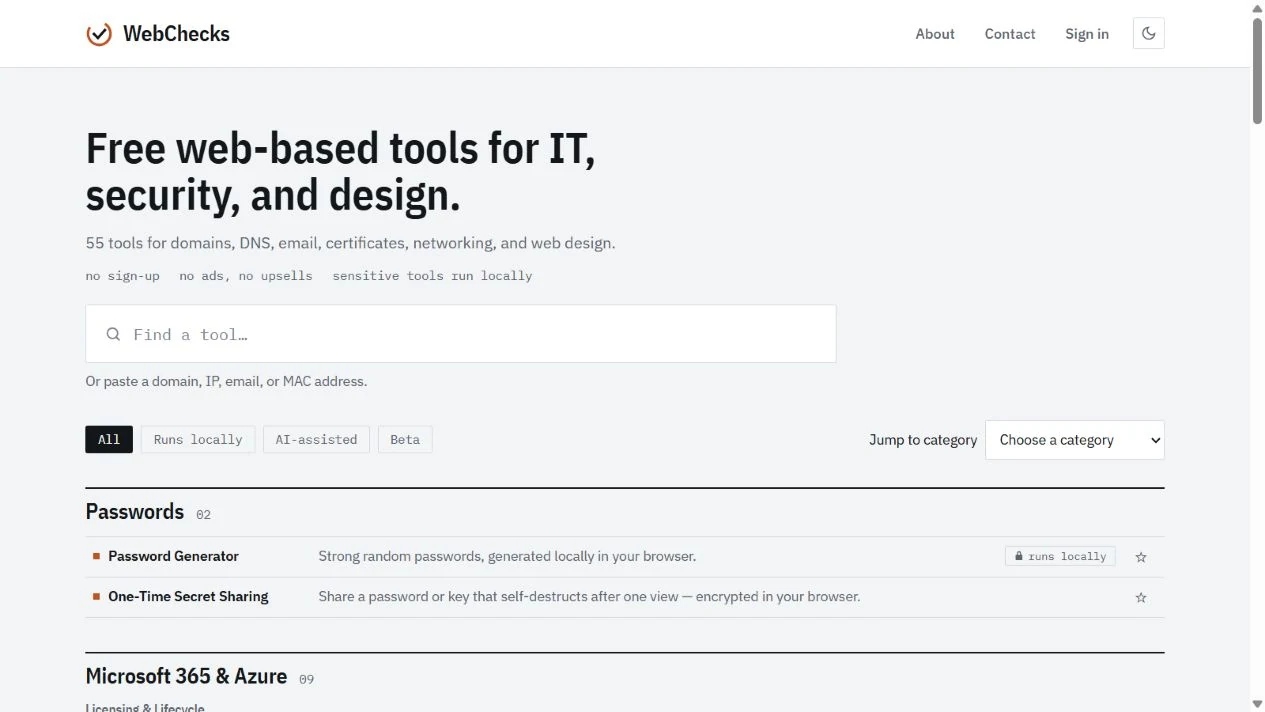Toggle the AI-assisted filter chip
This screenshot has width=1265, height=712.
[316, 439]
